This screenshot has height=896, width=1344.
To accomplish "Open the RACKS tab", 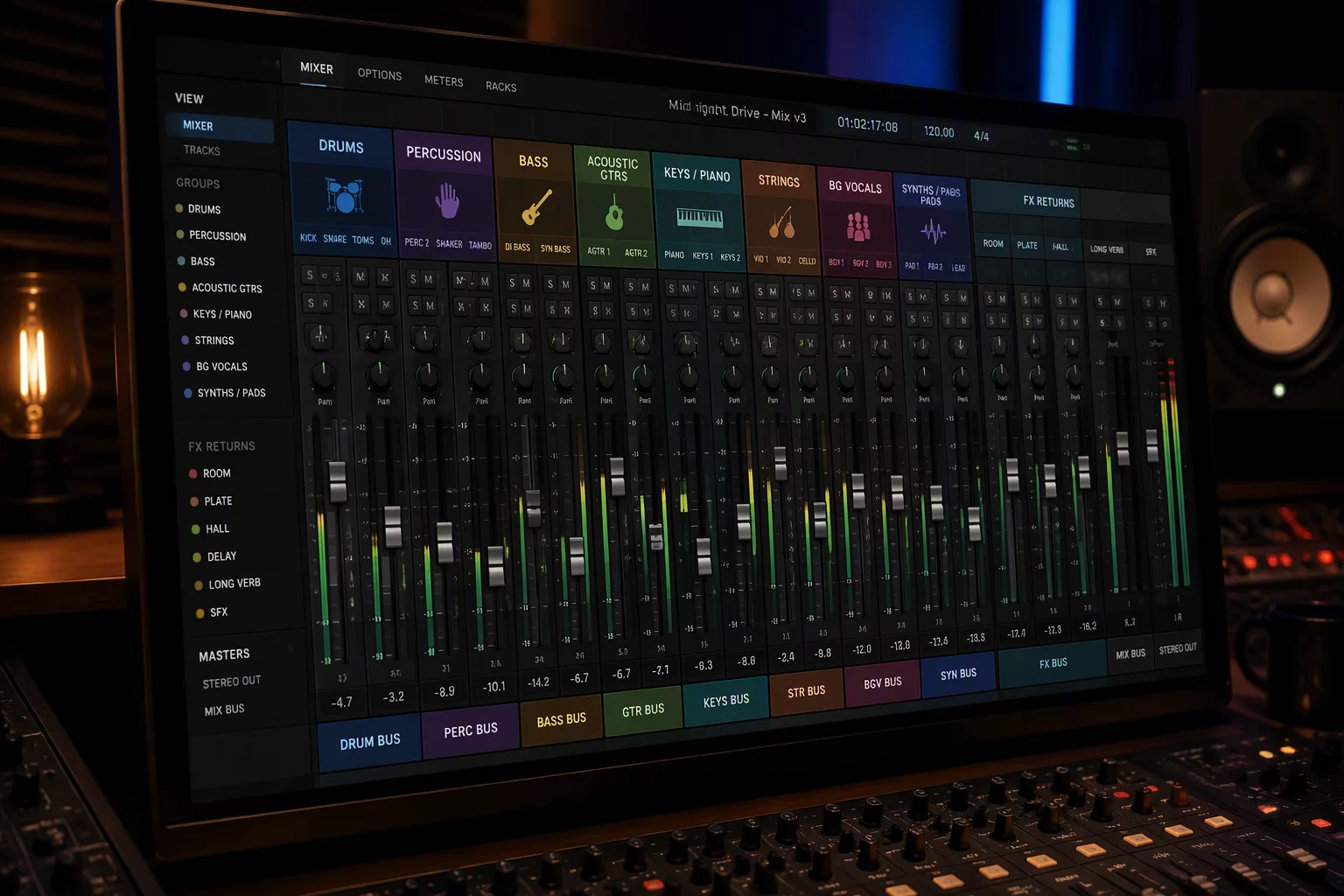I will coord(501,87).
